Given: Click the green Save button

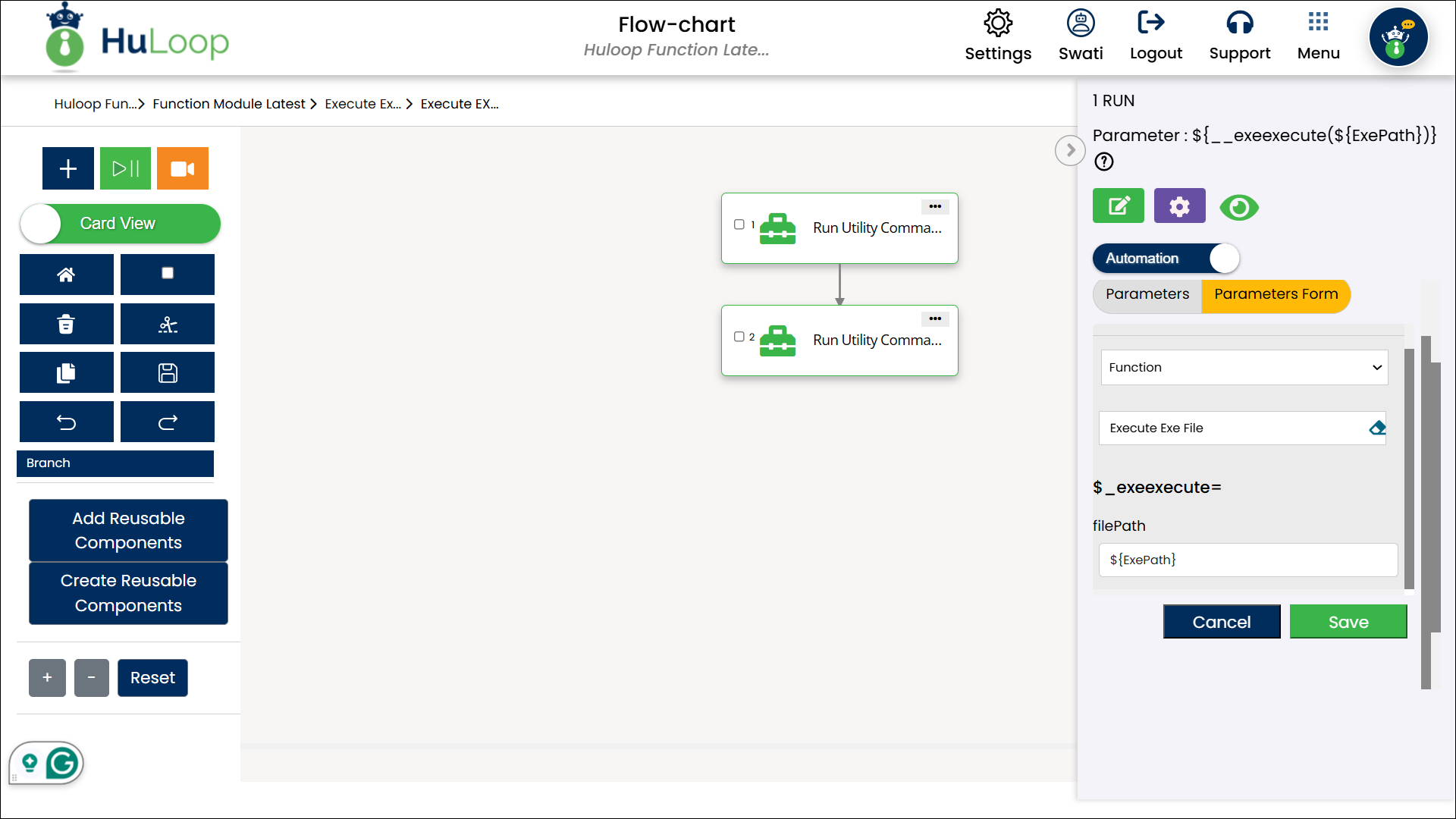Looking at the screenshot, I should 1348,622.
